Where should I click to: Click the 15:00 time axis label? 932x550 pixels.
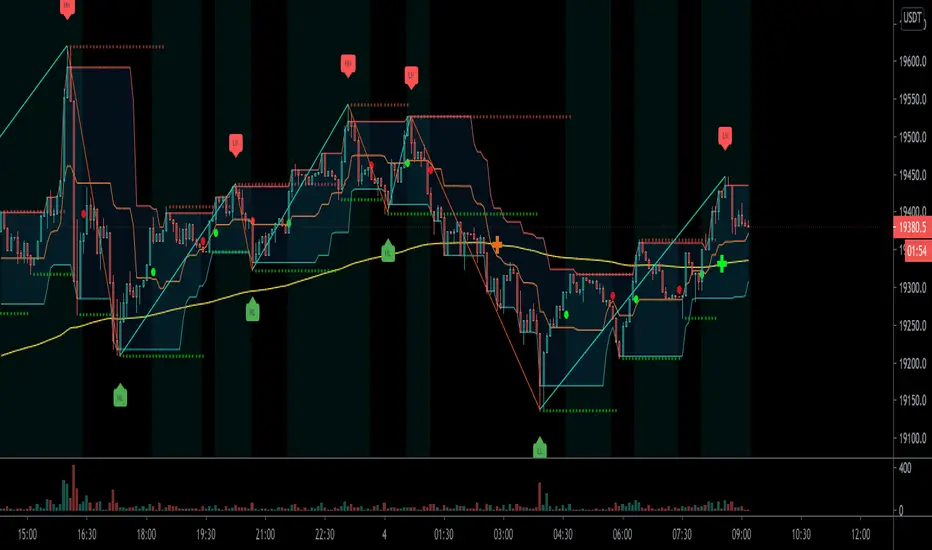(27, 535)
